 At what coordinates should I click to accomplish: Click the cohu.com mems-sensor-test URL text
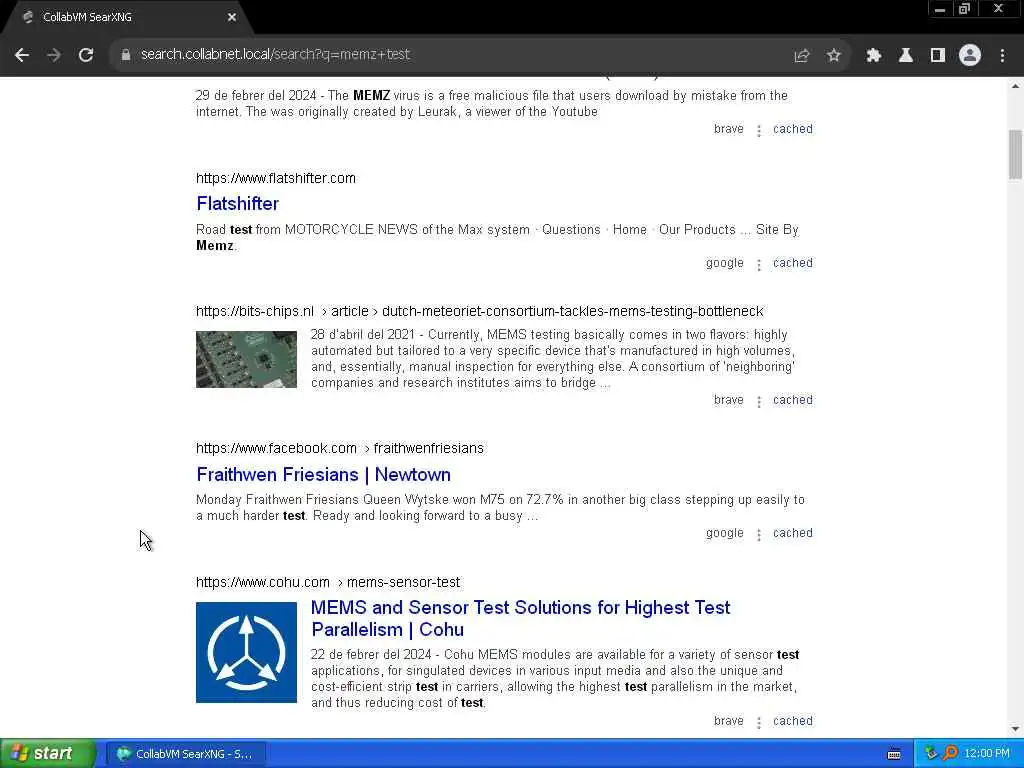[328, 582]
